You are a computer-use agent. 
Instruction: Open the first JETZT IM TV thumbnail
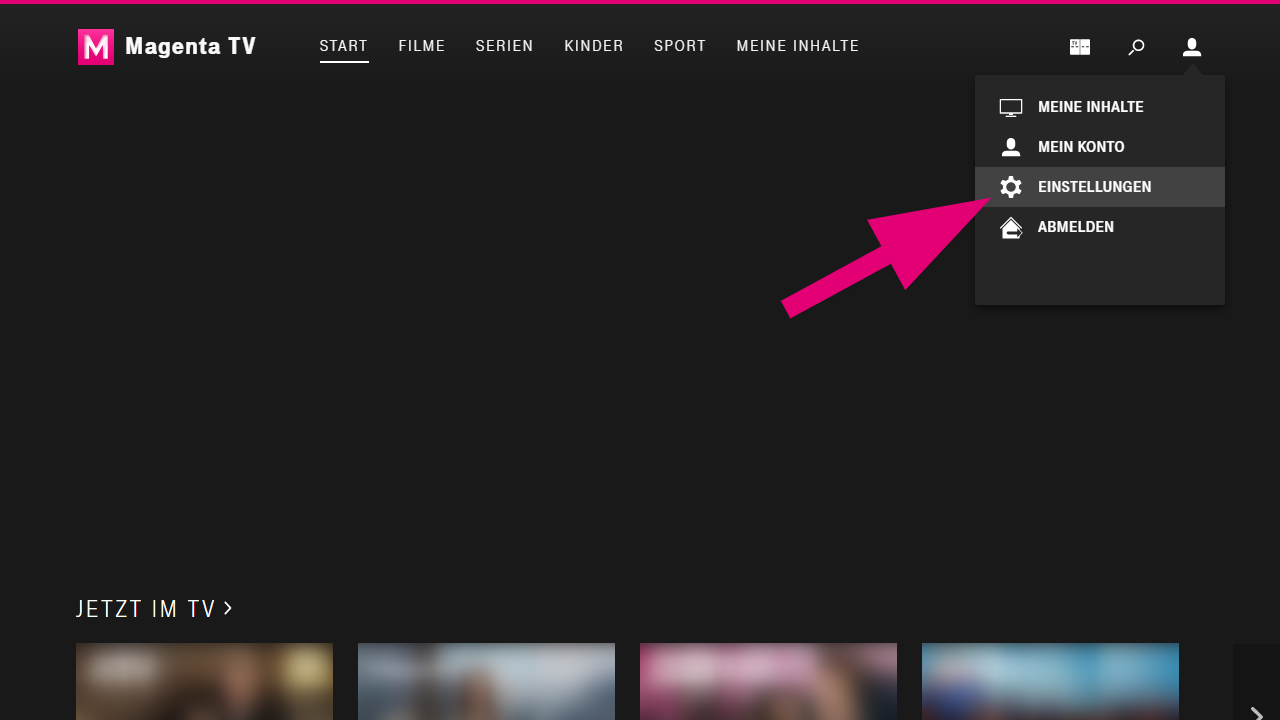tap(204, 682)
